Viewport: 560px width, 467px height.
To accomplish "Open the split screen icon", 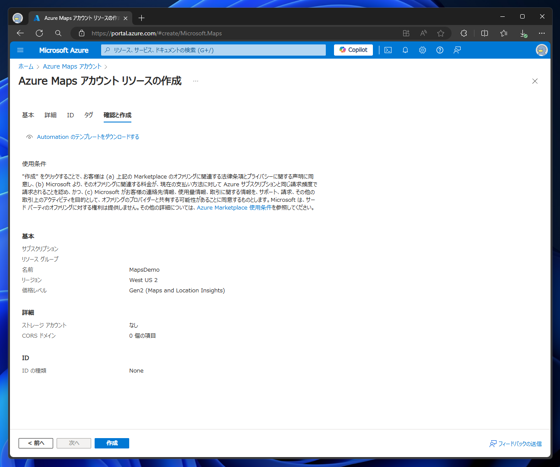I will (x=484, y=33).
